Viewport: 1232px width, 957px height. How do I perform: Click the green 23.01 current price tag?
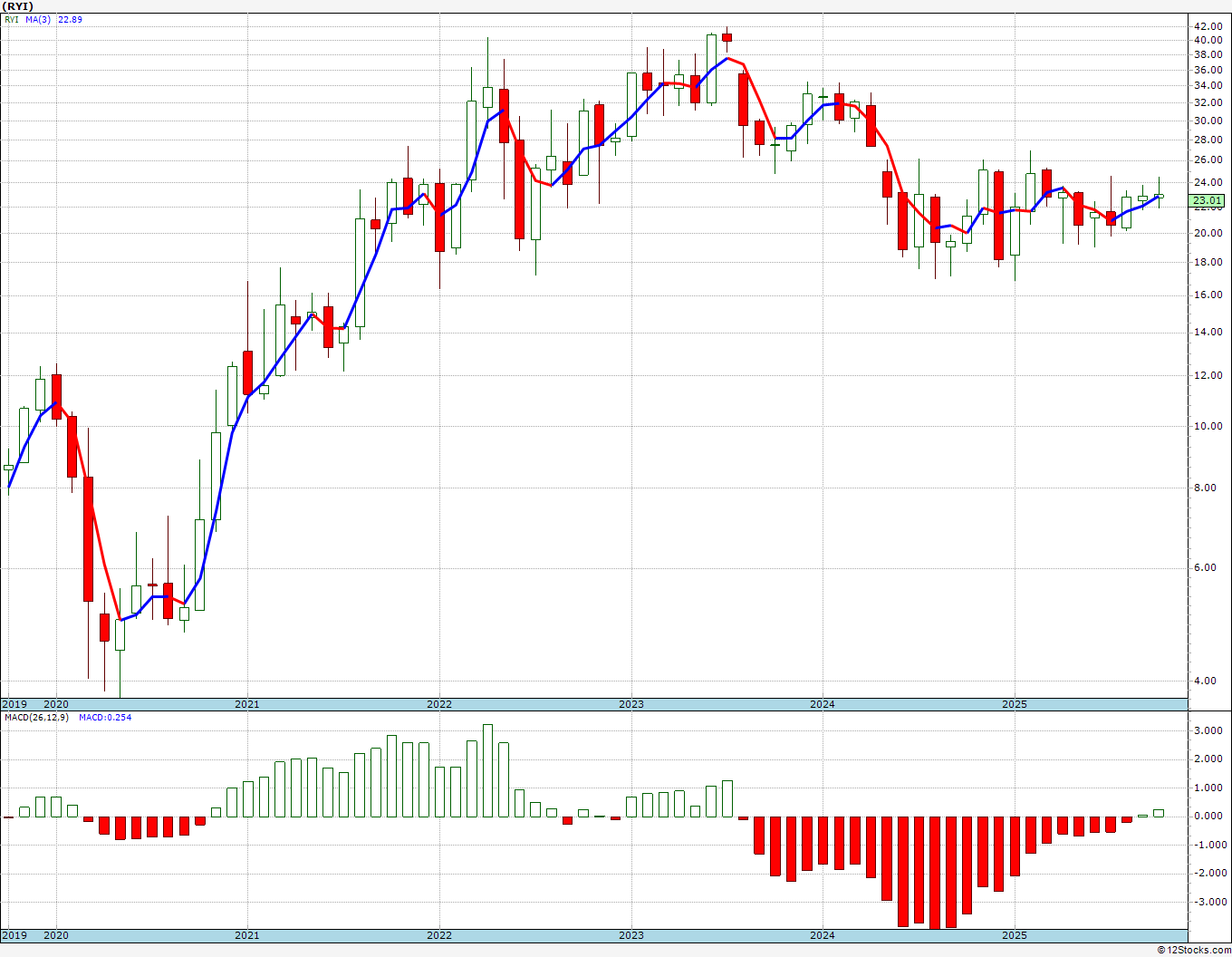tap(1208, 200)
